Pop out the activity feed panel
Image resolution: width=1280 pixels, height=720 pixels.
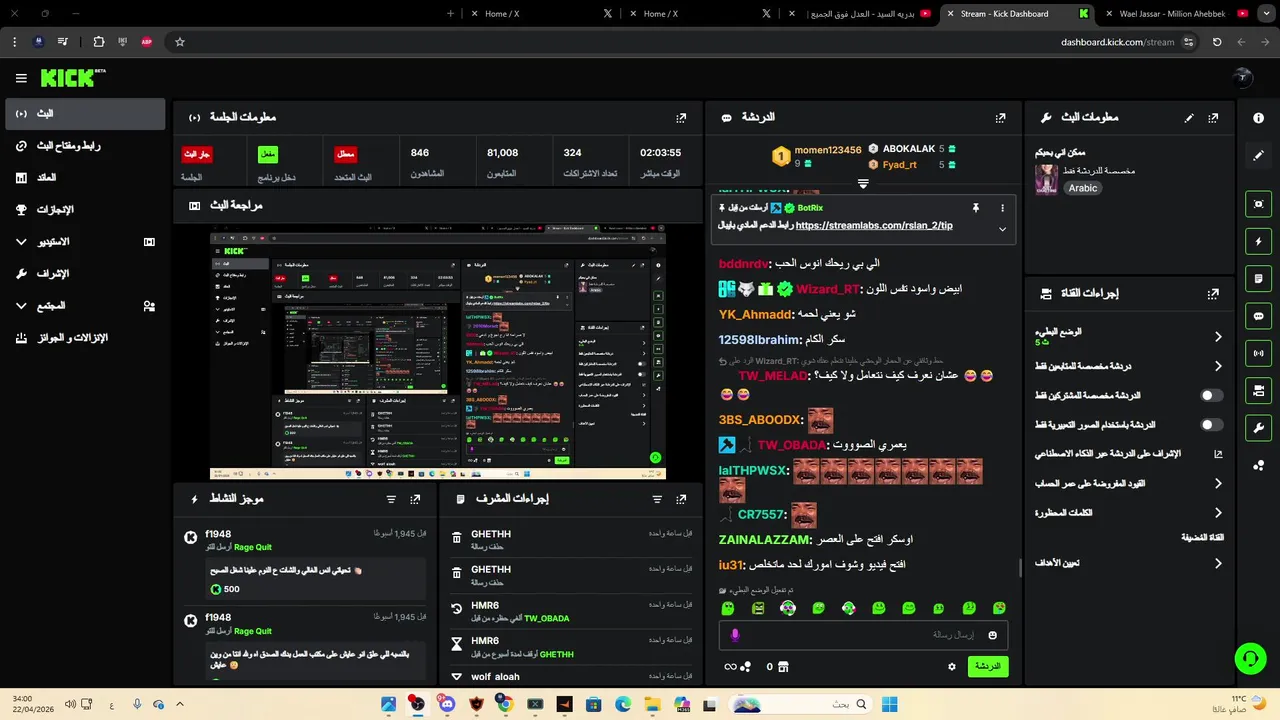click(415, 499)
